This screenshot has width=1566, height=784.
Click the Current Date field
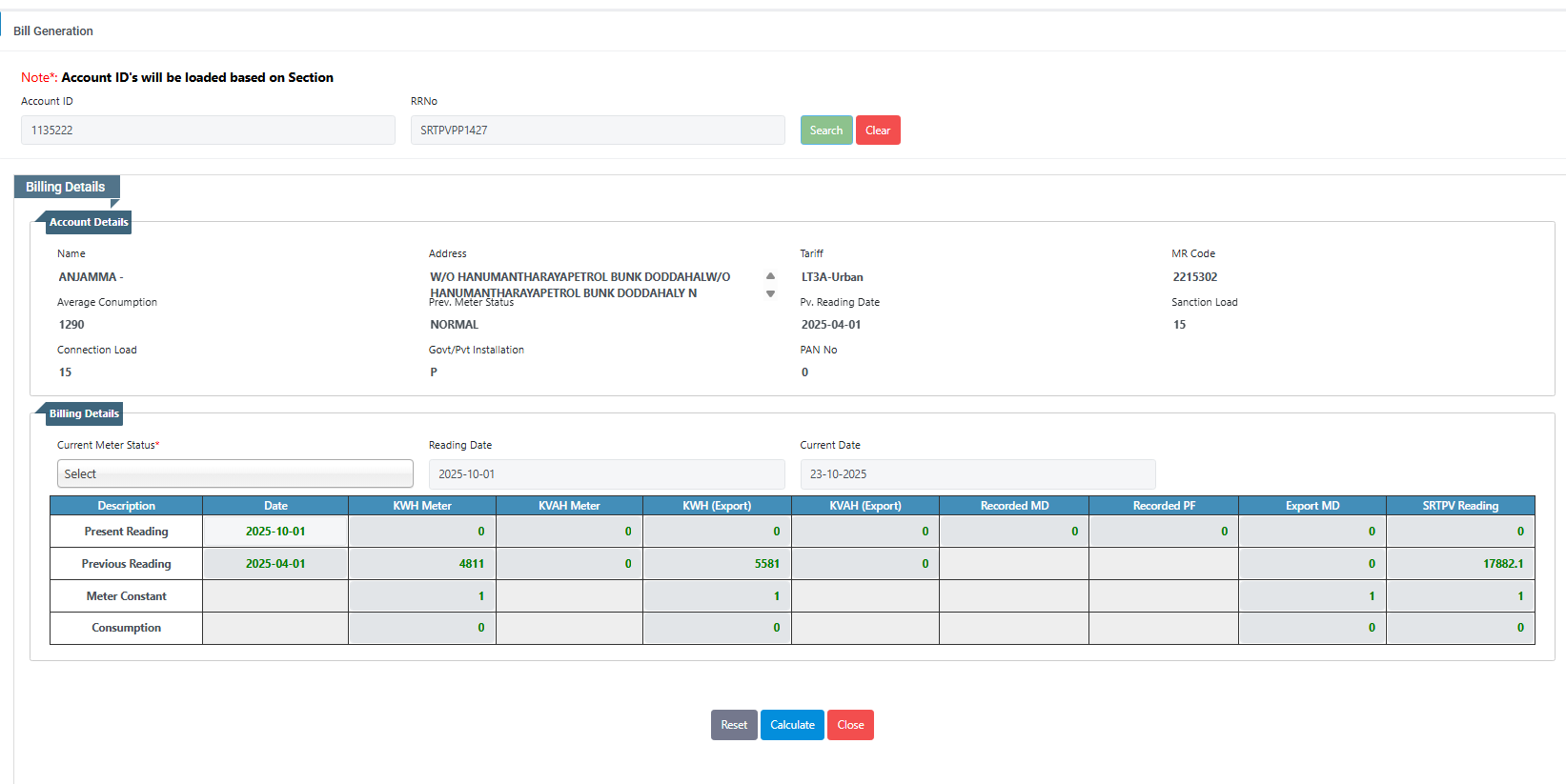coord(977,473)
